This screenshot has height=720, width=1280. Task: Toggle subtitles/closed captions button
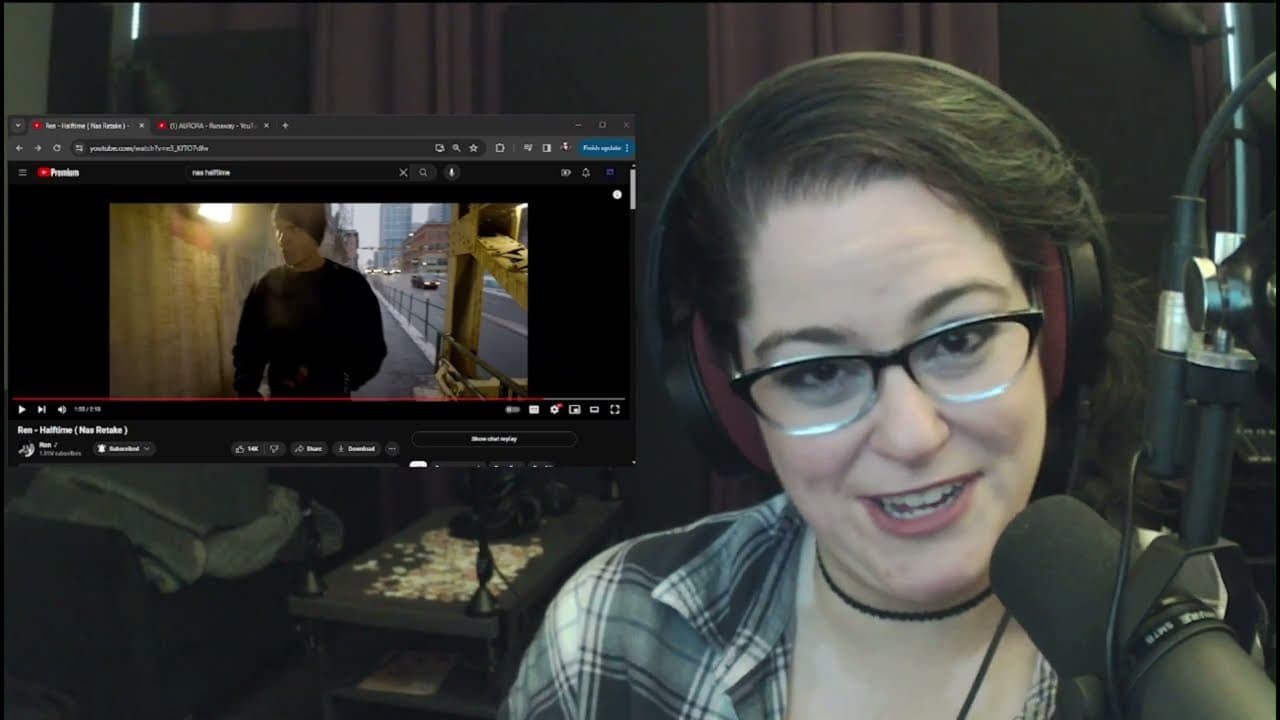pyautogui.click(x=534, y=409)
